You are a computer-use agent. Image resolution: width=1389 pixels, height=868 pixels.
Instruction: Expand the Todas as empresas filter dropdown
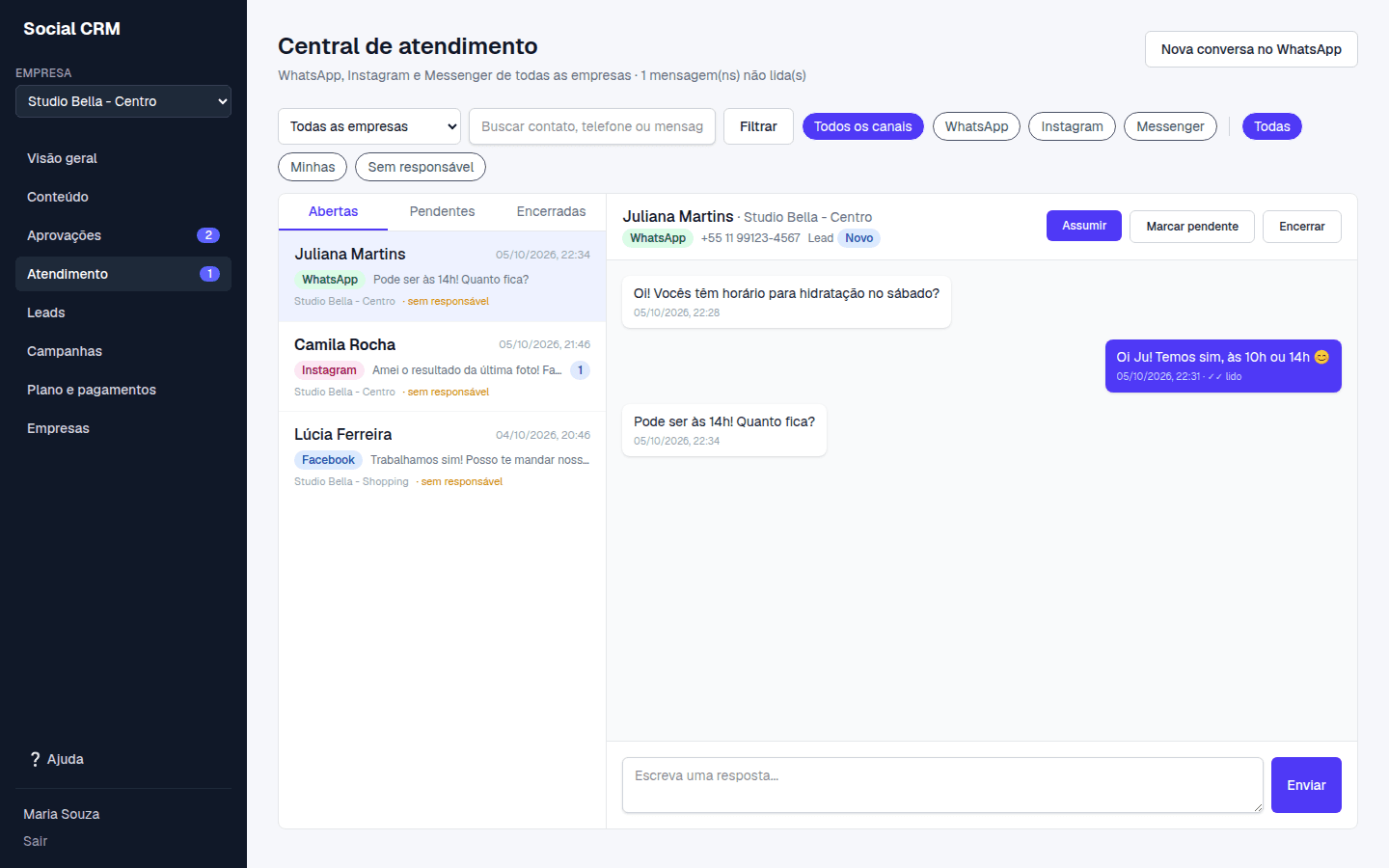(369, 126)
